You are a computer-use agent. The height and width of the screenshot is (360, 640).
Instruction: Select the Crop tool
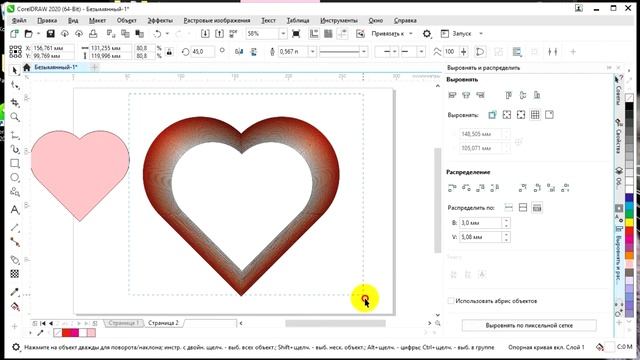pyautogui.click(x=15, y=102)
